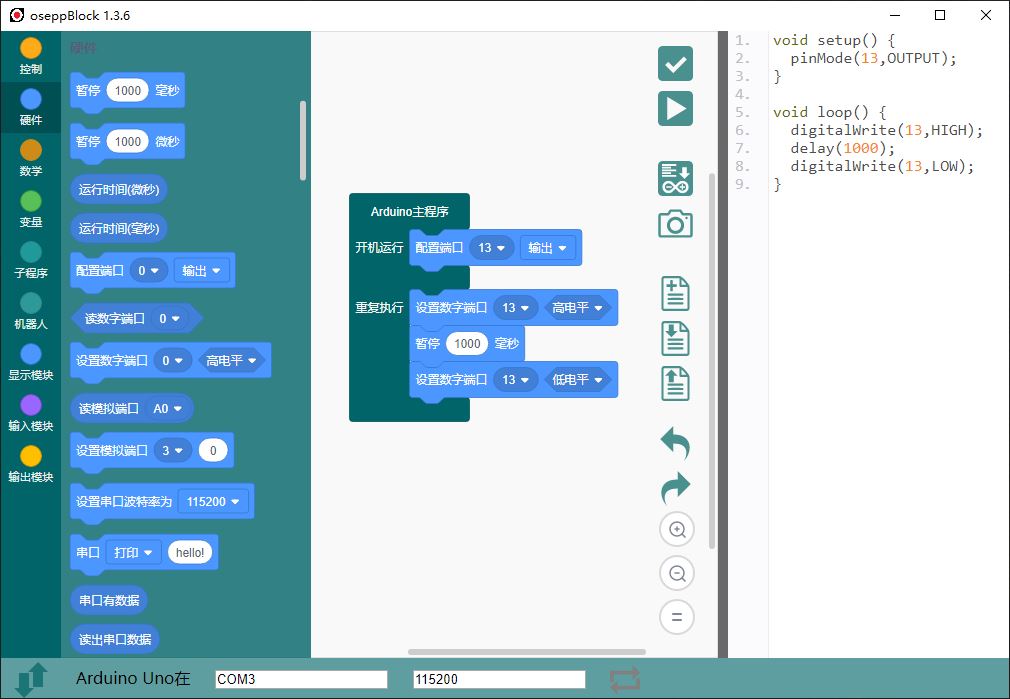Select the 控制 category tab
This screenshot has width=1010, height=699.
tap(31, 56)
